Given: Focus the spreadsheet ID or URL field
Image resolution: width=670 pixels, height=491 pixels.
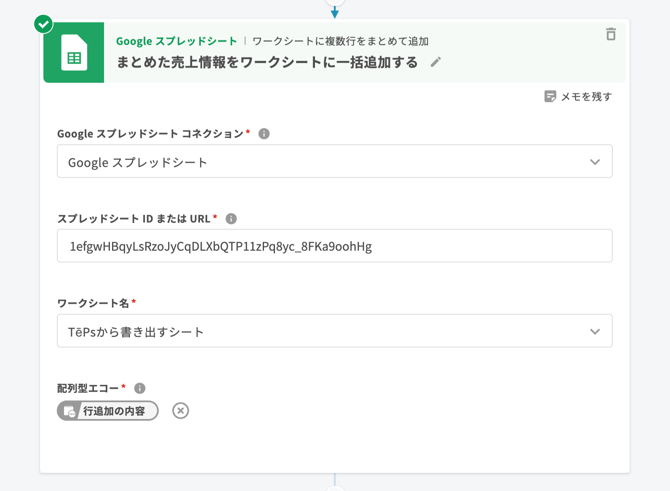Looking at the screenshot, I should tap(335, 246).
